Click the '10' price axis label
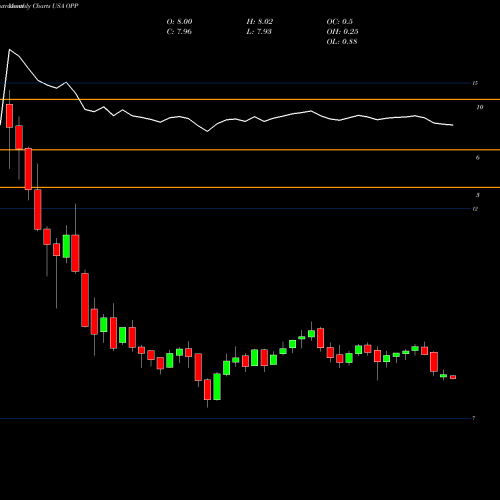This screenshot has width=500, height=500. click(x=480, y=107)
